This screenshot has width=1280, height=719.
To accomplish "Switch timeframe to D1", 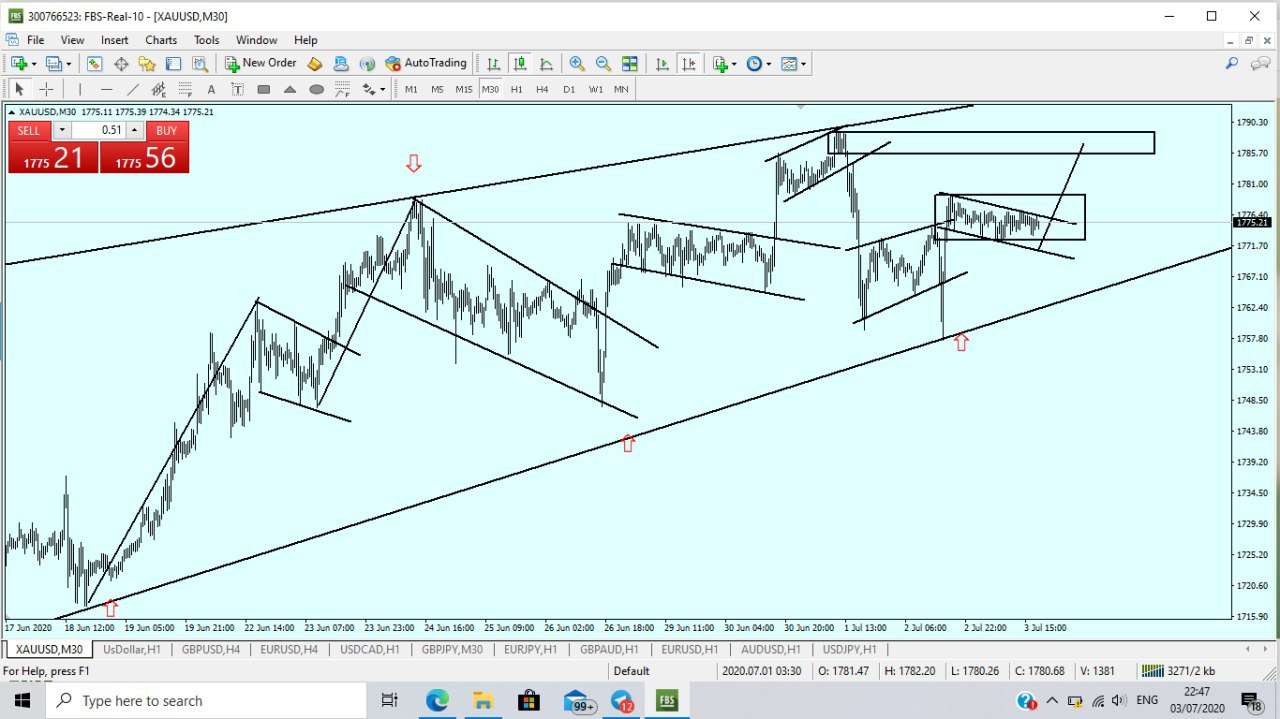I will click(x=569, y=90).
